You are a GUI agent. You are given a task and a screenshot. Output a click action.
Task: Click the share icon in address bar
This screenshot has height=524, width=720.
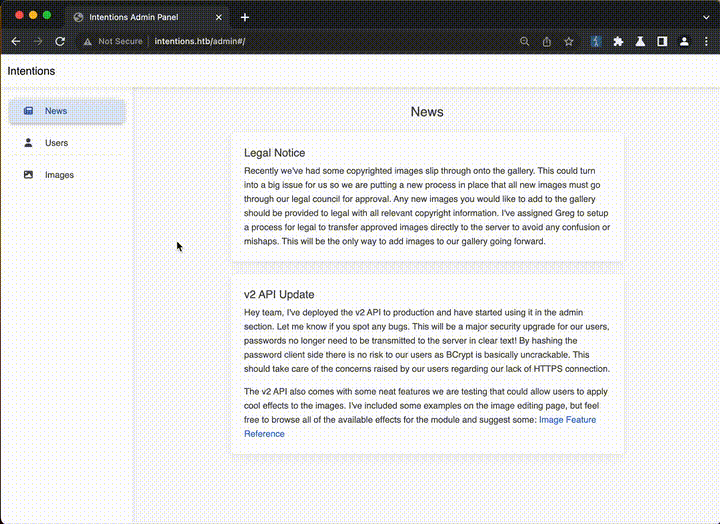pyautogui.click(x=547, y=41)
